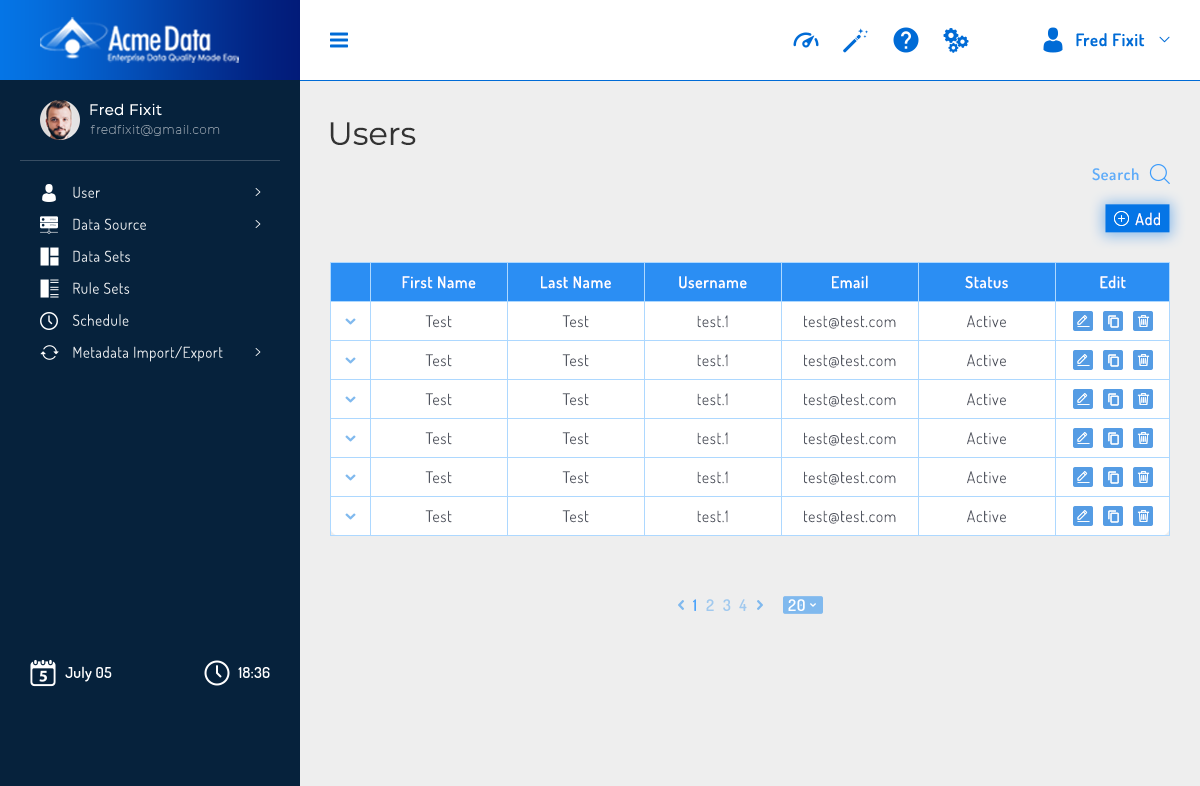Click Fred Fixit's sidebar profile photo

(x=60, y=120)
